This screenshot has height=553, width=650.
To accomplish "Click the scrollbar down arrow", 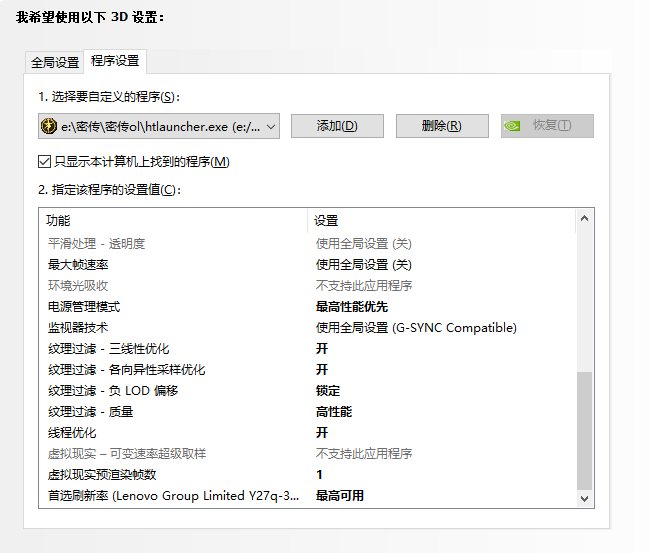I will point(585,499).
